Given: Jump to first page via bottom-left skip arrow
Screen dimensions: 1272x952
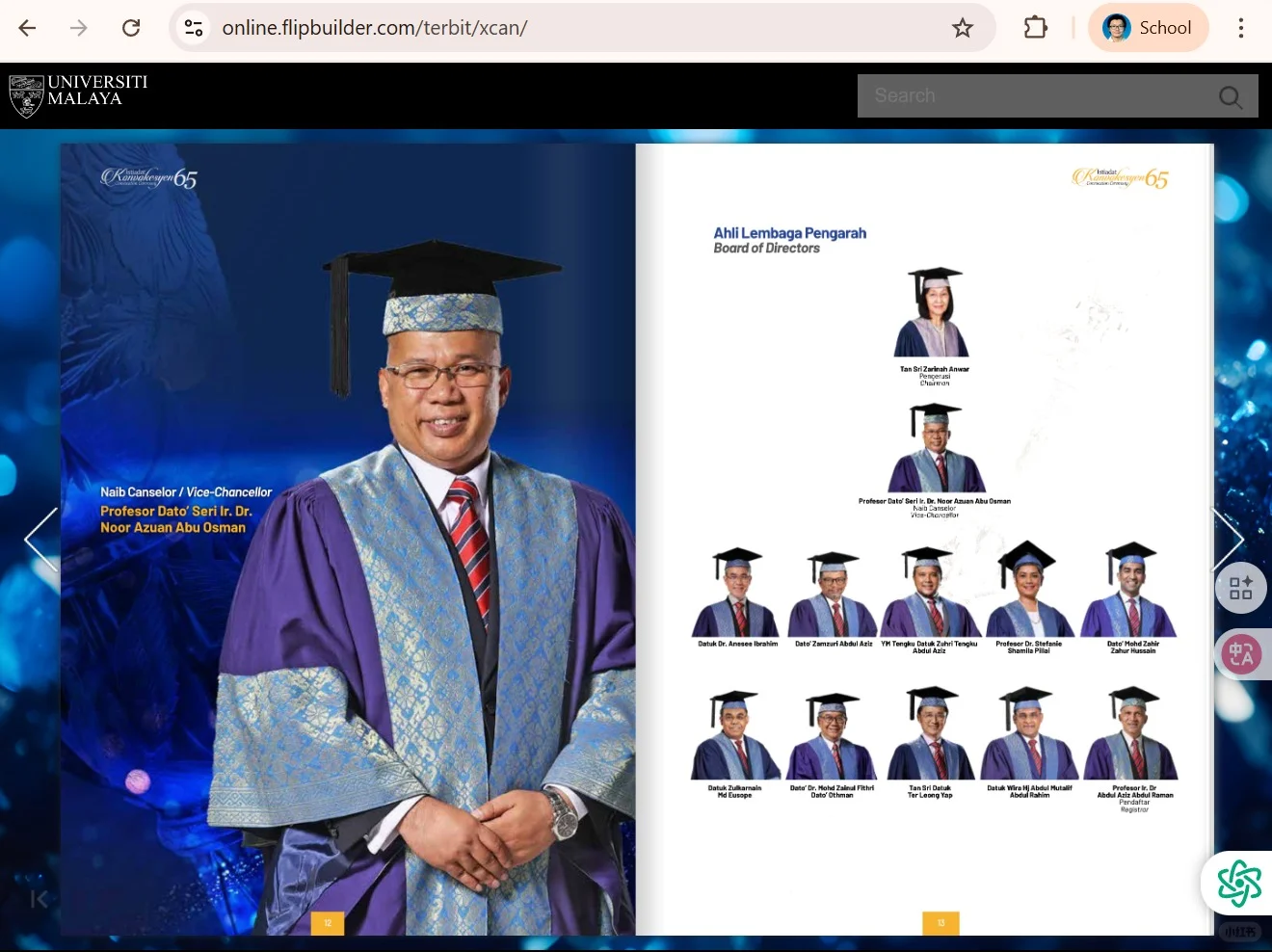Looking at the screenshot, I should (39, 900).
